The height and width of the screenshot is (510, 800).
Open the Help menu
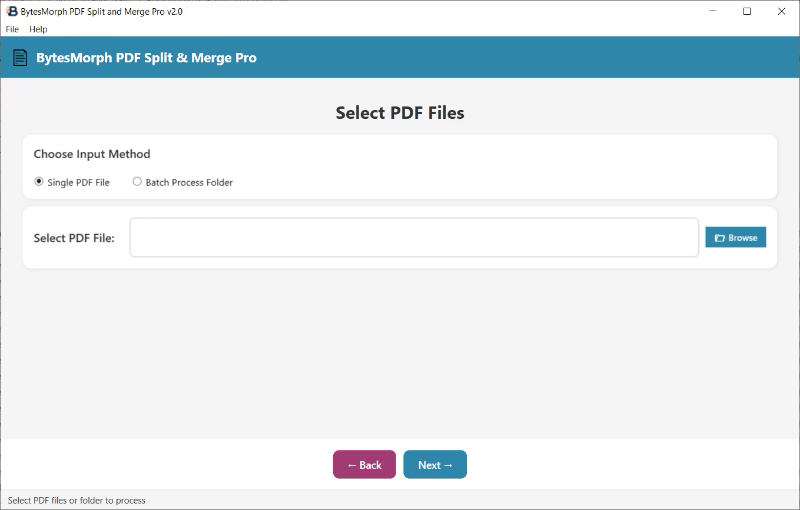point(38,29)
